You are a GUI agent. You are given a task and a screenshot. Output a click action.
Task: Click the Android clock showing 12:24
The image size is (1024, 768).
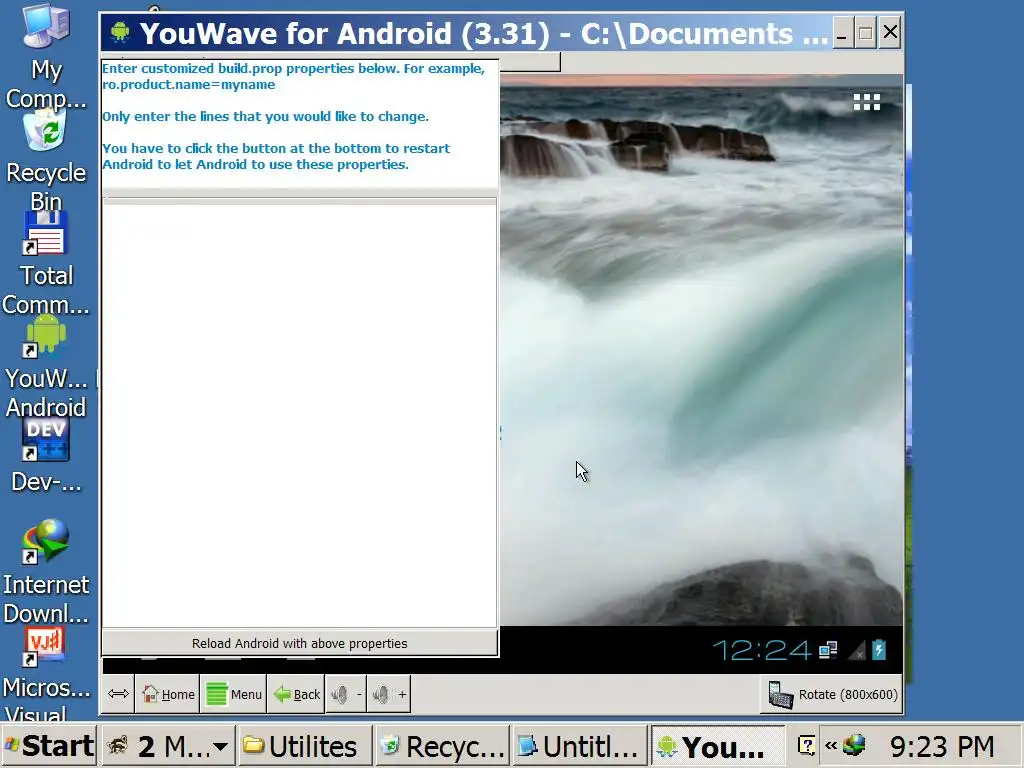(761, 650)
